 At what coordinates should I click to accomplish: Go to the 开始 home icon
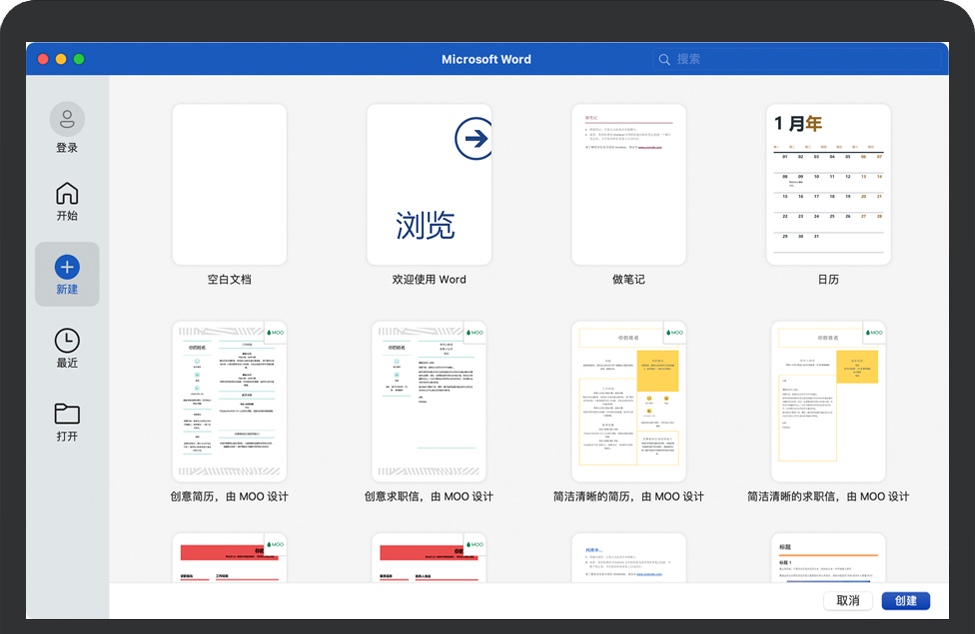(67, 193)
